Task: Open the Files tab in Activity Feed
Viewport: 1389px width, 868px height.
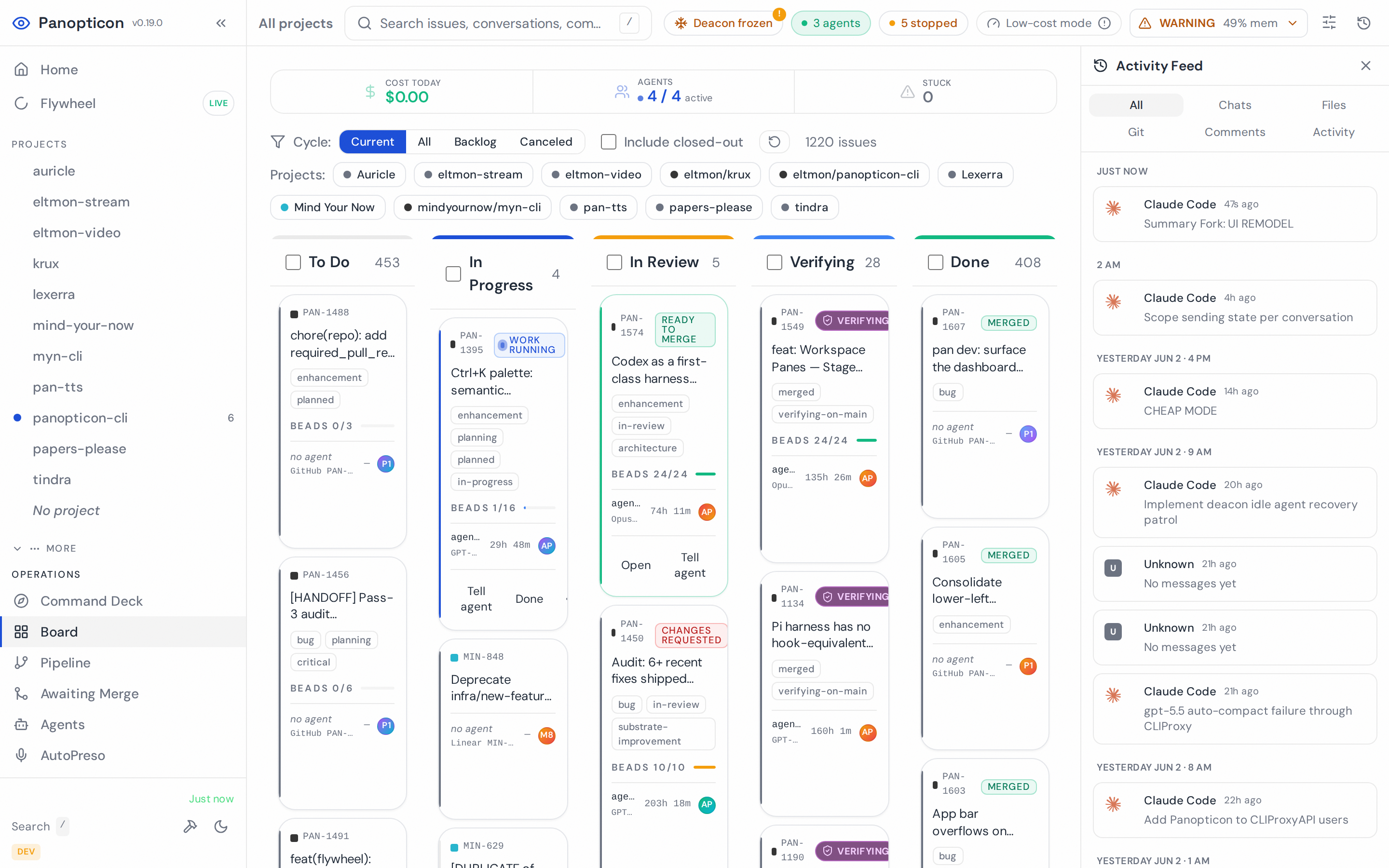Action: point(1334,105)
